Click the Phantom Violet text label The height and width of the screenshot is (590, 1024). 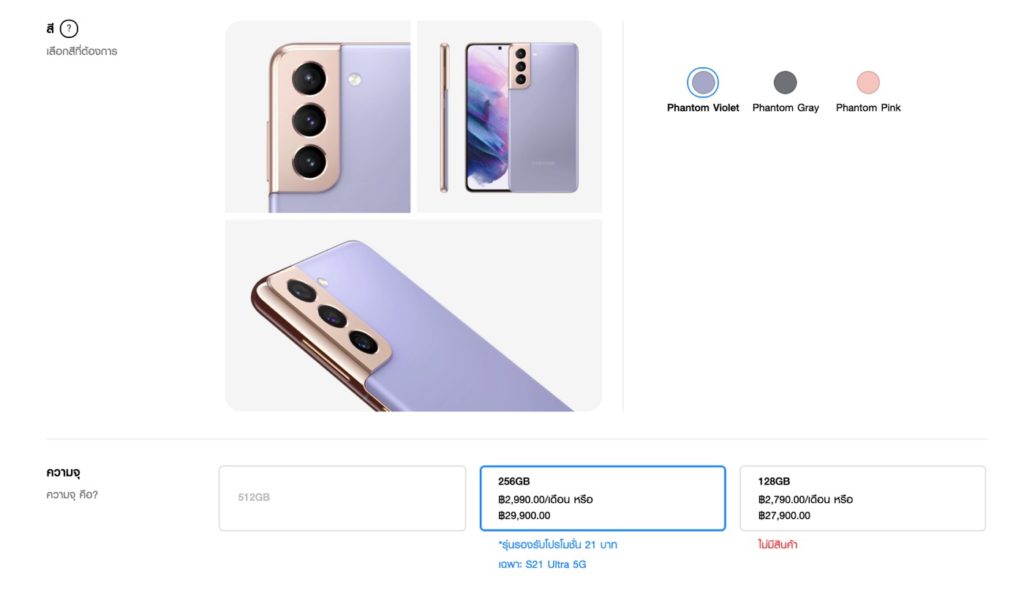pyautogui.click(x=703, y=108)
